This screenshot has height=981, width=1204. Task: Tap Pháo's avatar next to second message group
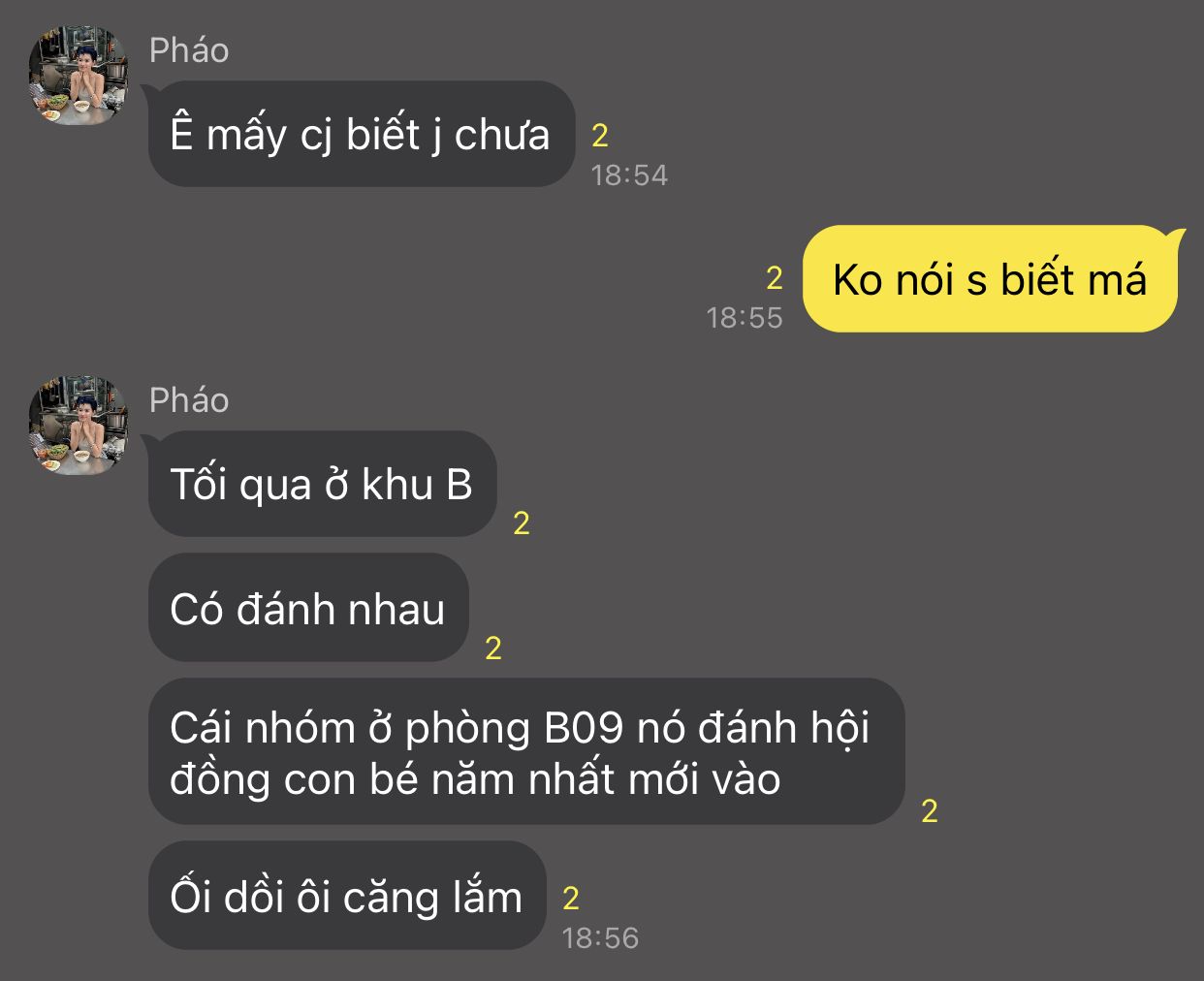pyautogui.click(x=79, y=427)
